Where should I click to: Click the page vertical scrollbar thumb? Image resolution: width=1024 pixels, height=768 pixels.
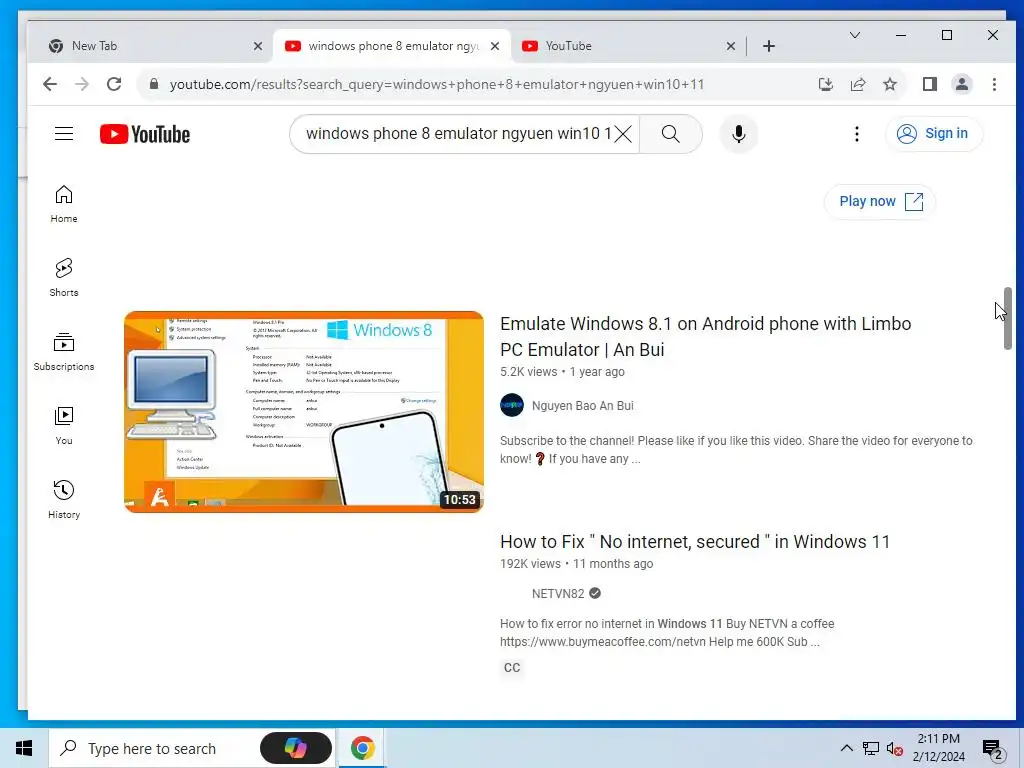1008,318
